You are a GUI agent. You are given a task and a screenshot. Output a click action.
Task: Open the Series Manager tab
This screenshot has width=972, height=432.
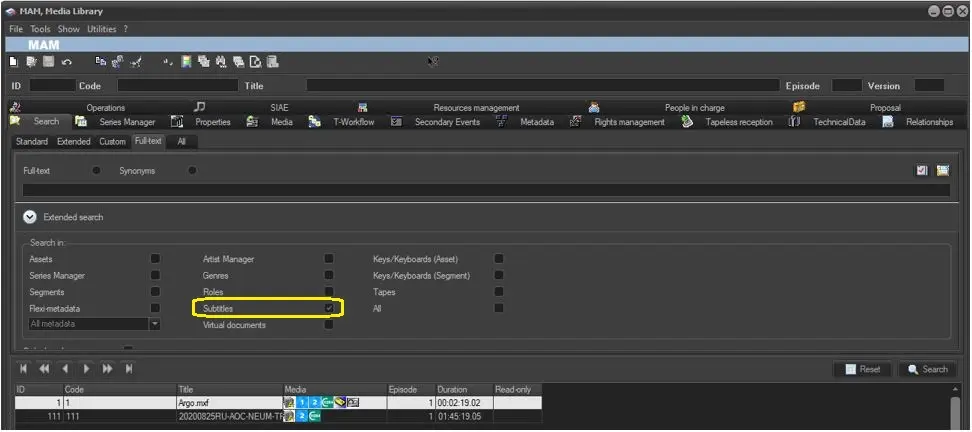pyautogui.click(x=126, y=122)
